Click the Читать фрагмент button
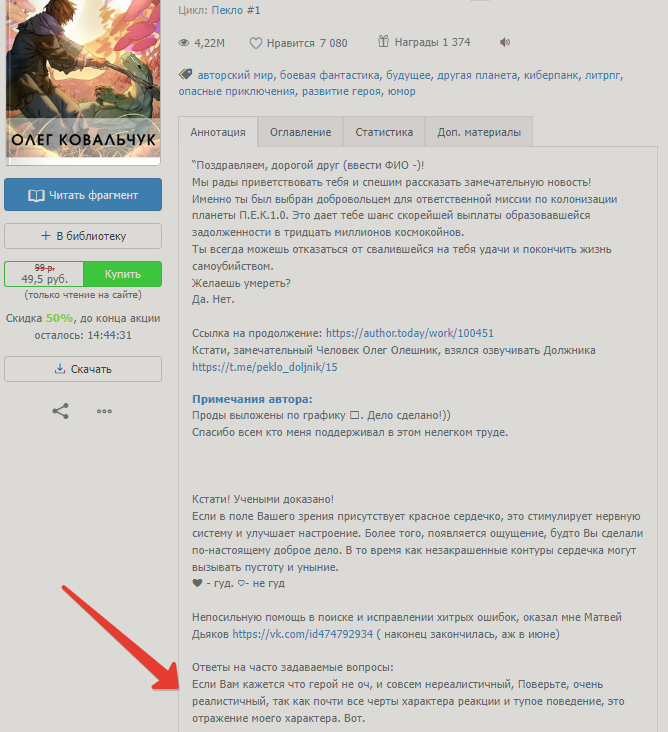The image size is (668, 732). click(x=83, y=195)
